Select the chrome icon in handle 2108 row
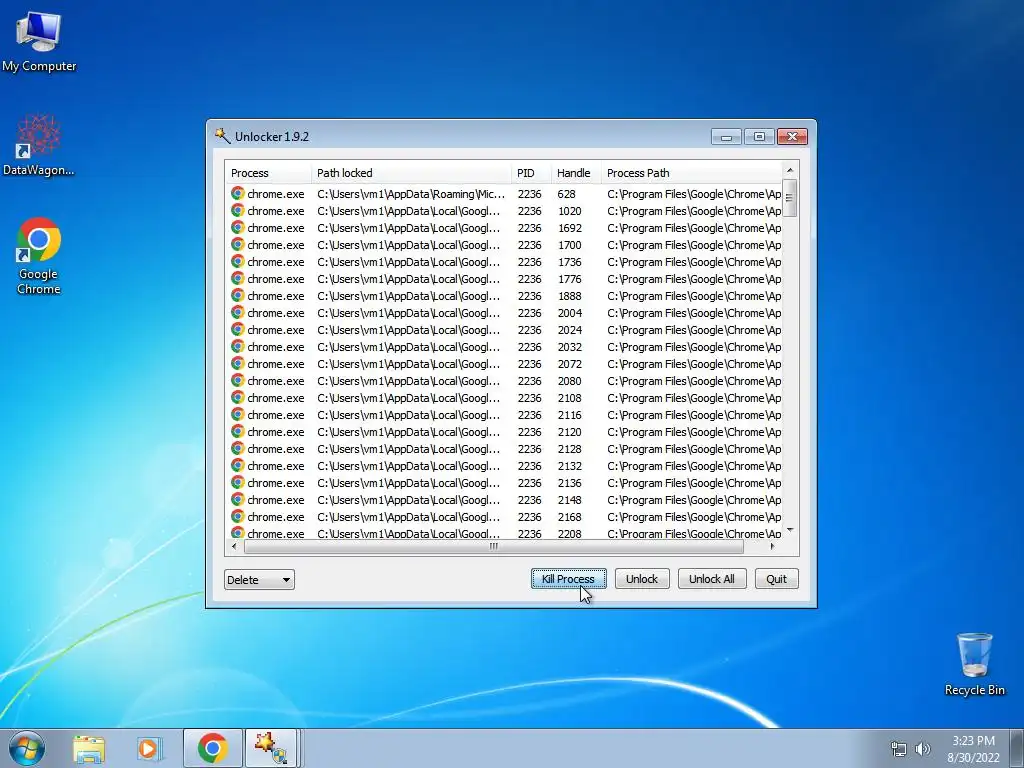 point(238,397)
